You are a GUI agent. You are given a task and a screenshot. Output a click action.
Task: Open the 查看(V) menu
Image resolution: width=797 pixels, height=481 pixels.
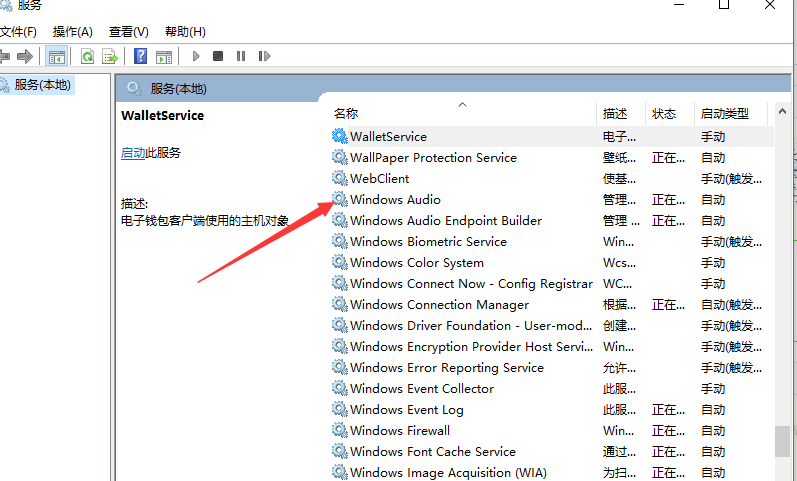tap(129, 32)
